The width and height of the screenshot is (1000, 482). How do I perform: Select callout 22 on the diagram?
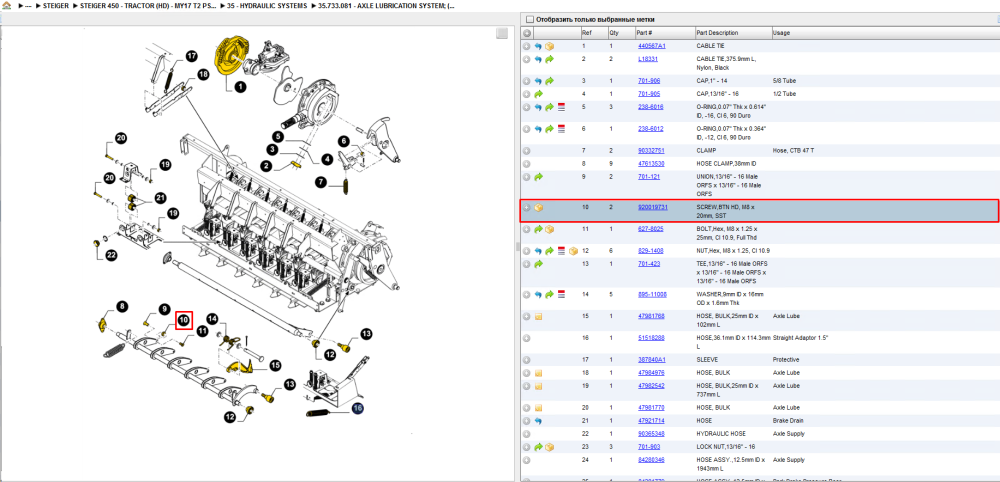[111, 256]
